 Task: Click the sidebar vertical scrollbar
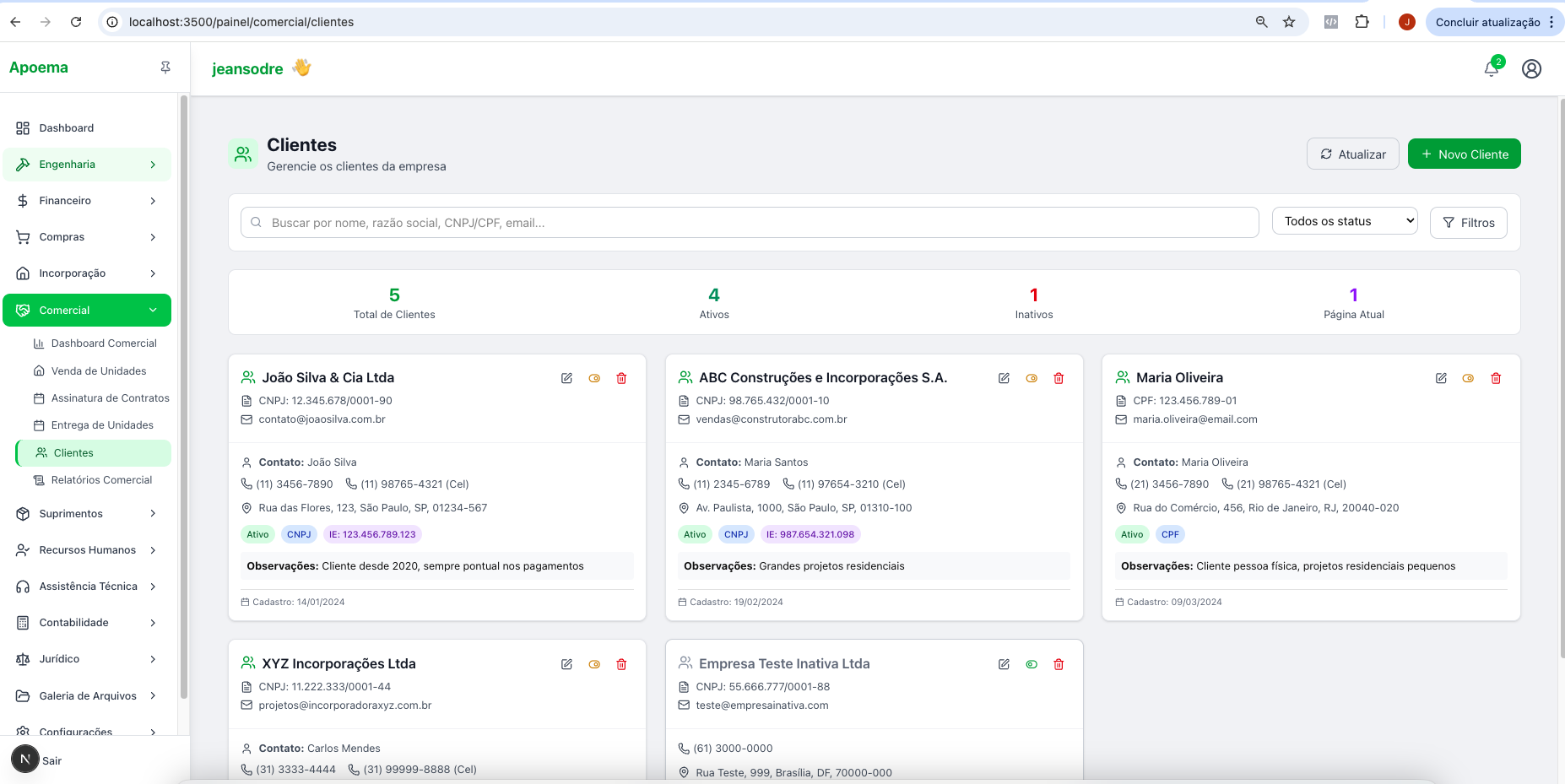[184, 397]
